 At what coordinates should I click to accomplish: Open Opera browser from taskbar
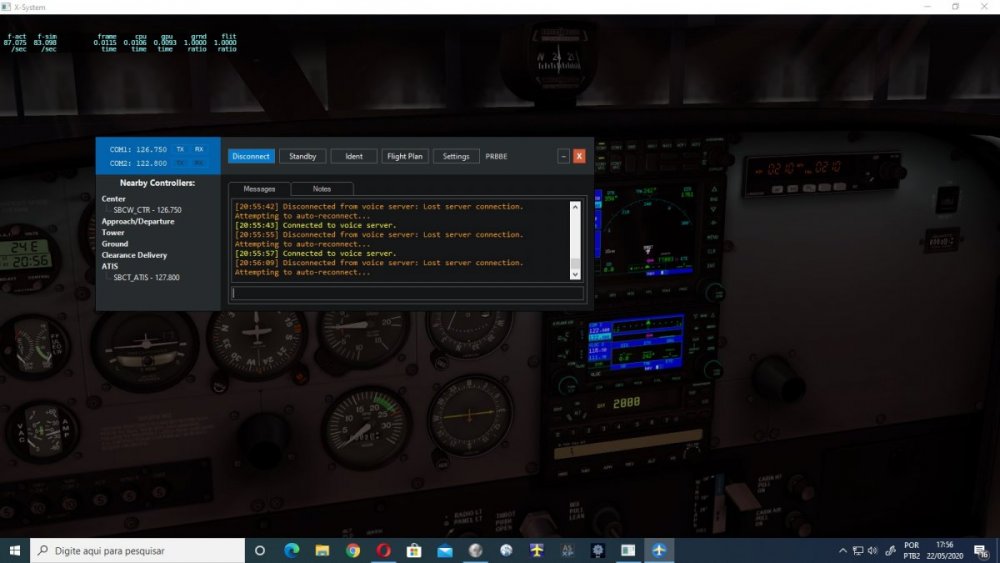[x=383, y=550]
